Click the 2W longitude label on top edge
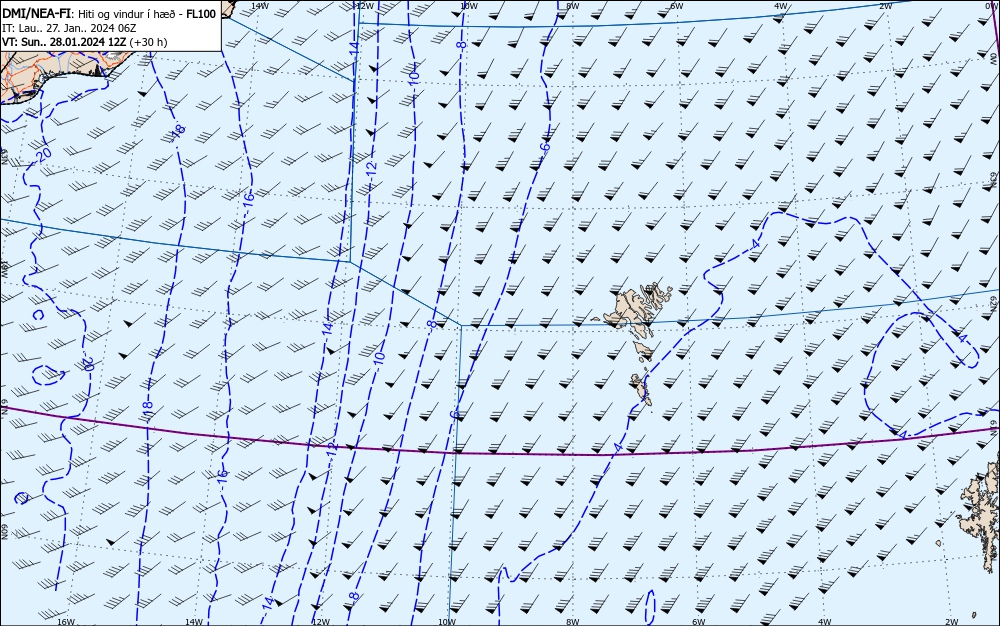 tap(885, 5)
